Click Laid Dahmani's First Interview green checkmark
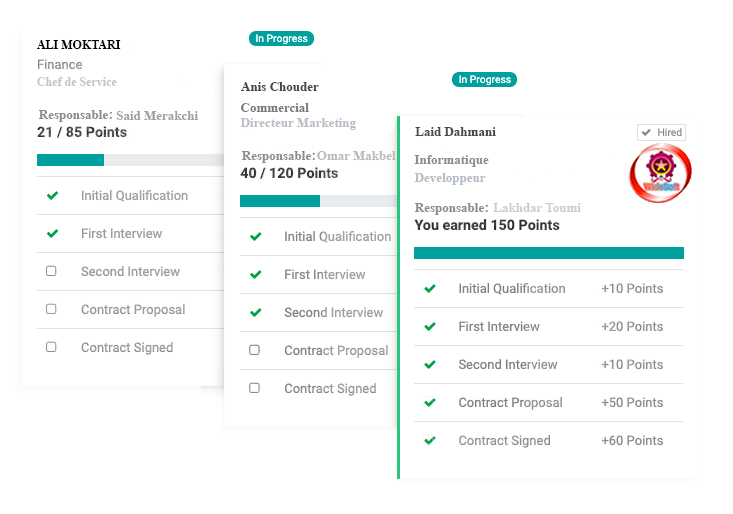 coord(430,326)
